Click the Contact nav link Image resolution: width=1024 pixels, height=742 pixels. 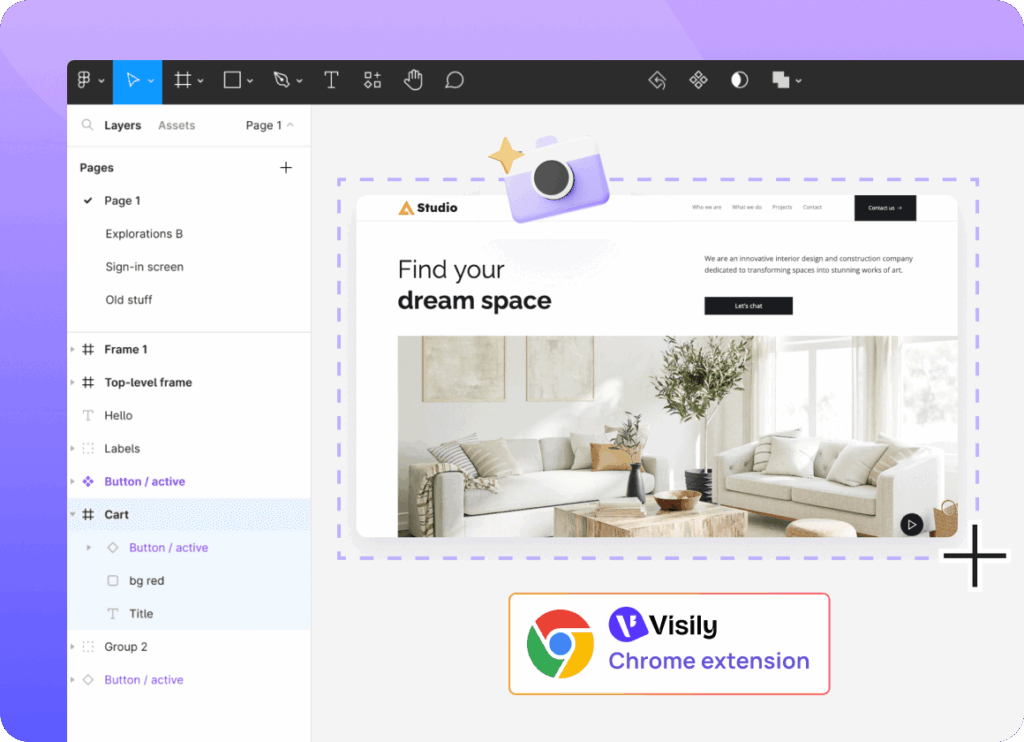tap(812, 207)
